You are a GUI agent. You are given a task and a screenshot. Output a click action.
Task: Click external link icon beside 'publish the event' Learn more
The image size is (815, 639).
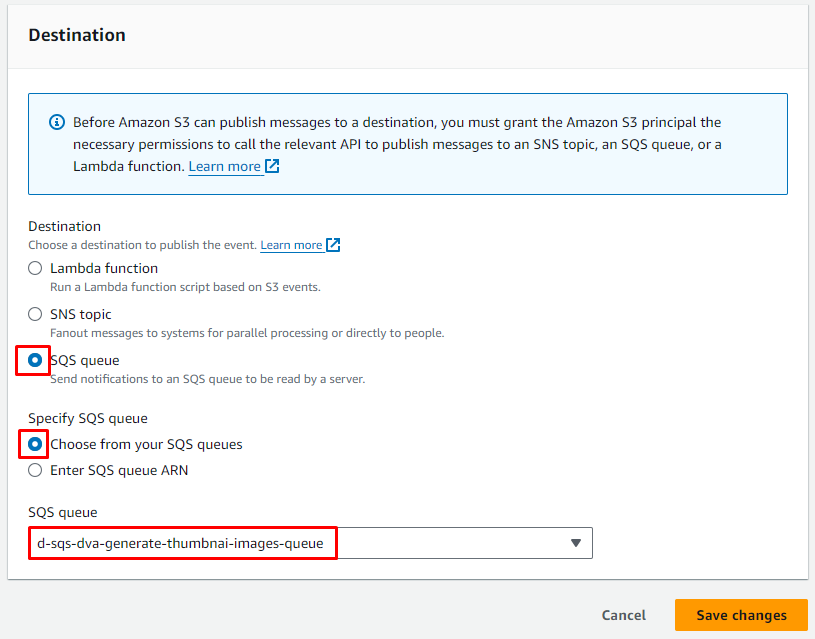[x=334, y=245]
